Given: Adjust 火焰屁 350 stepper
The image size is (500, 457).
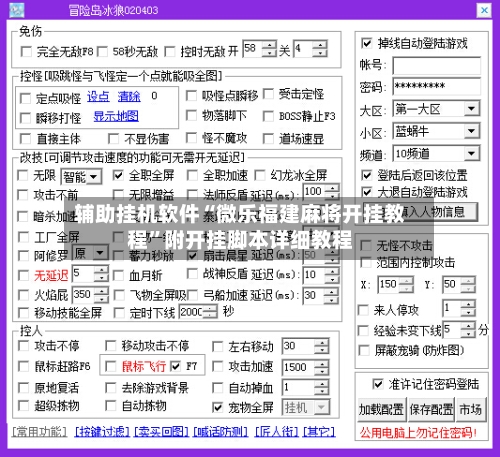Looking at the screenshot, I should pos(101,295).
